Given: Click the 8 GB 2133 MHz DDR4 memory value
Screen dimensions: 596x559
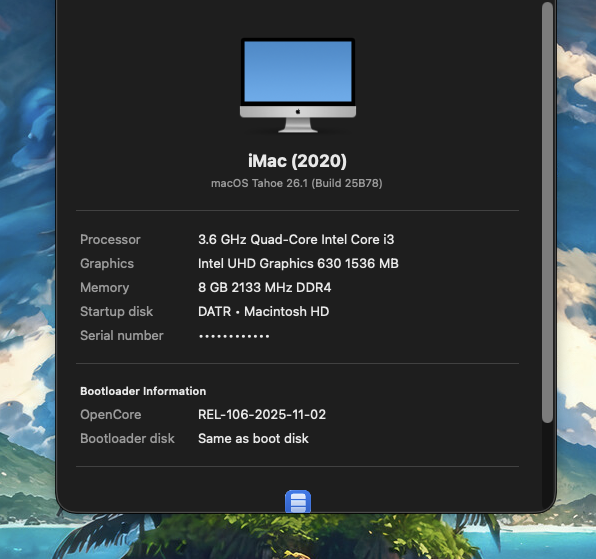Looking at the screenshot, I should pos(265,287).
